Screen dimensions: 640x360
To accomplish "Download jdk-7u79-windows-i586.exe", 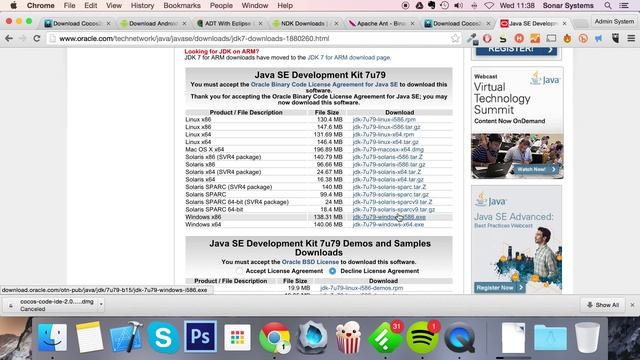I will 389,217.
